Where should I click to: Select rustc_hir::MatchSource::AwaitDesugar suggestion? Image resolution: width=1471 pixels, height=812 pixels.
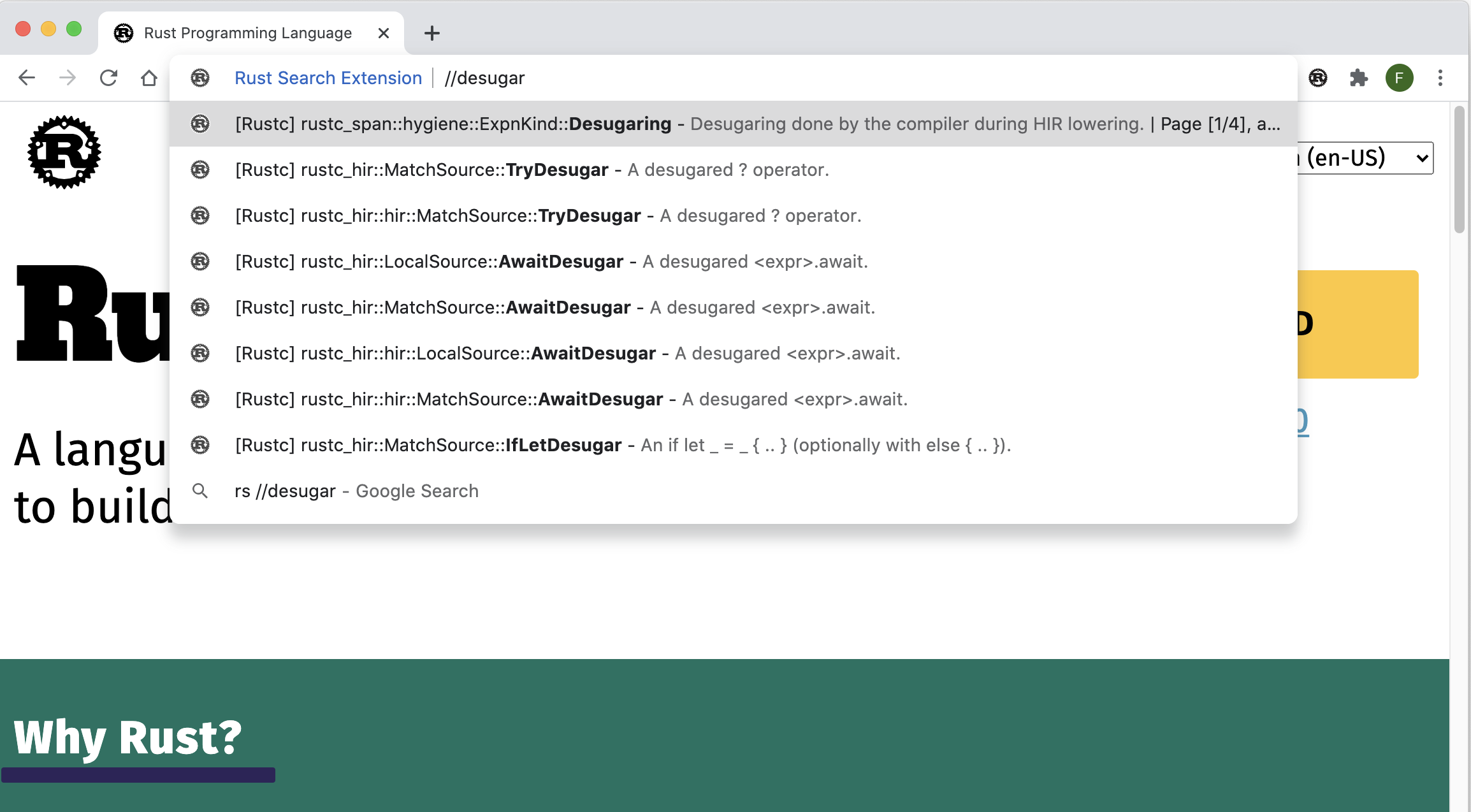coord(734,307)
